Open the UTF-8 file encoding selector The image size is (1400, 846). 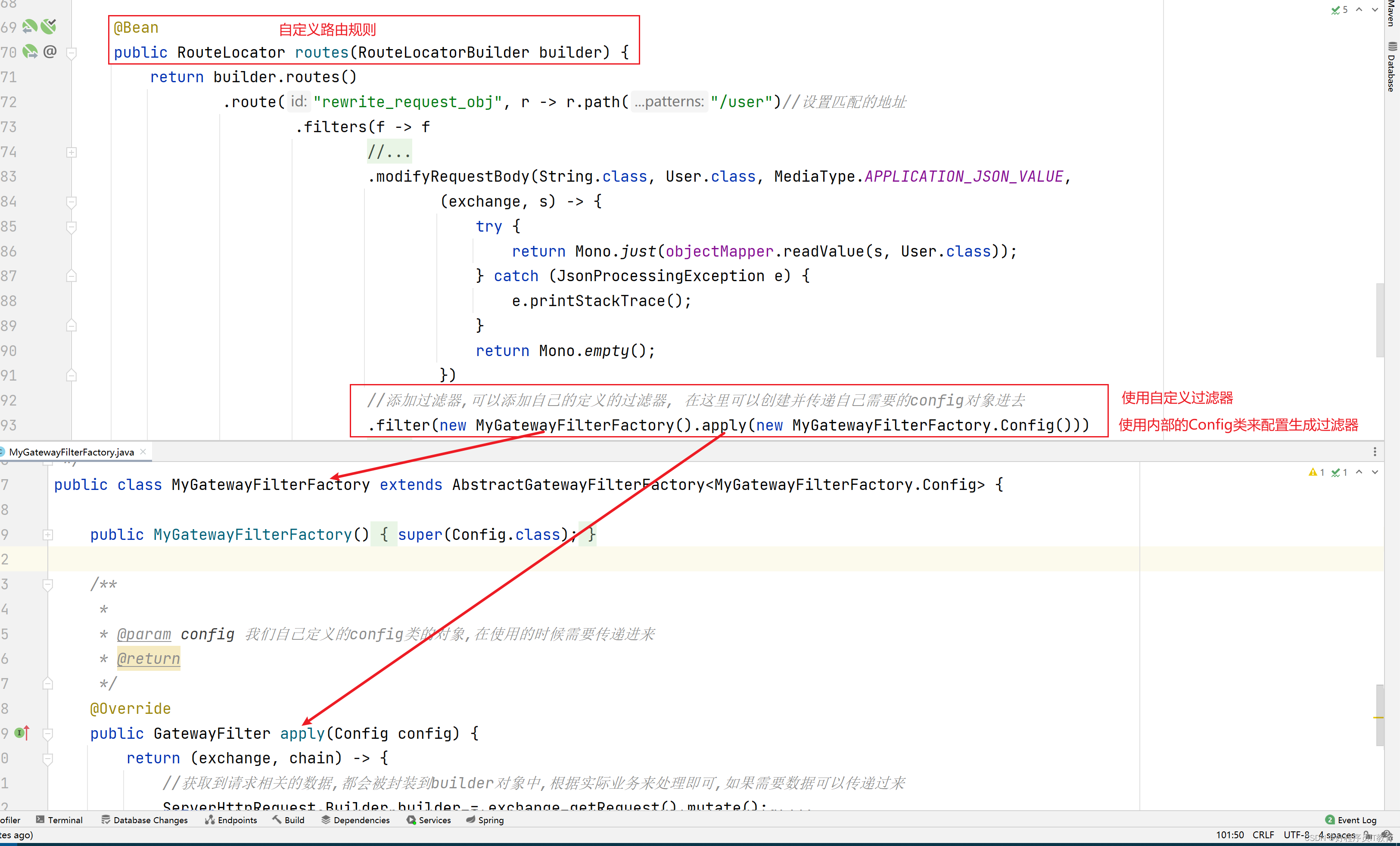point(1296,835)
